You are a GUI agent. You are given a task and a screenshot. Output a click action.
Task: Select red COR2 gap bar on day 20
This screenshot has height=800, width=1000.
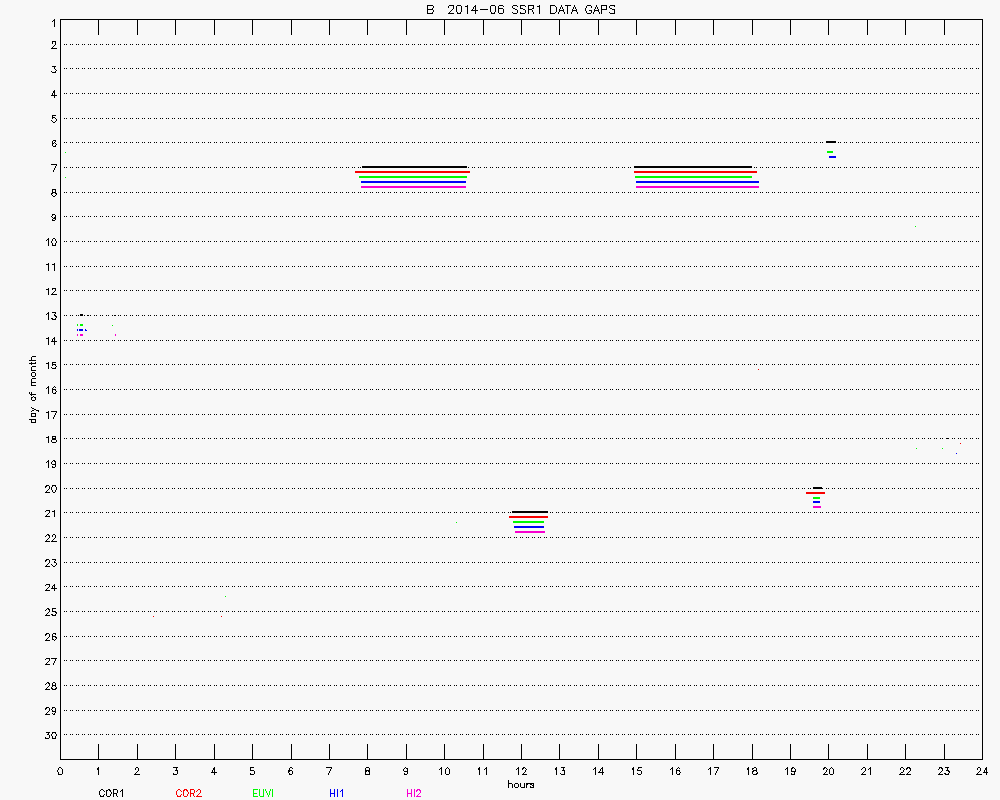click(x=815, y=493)
